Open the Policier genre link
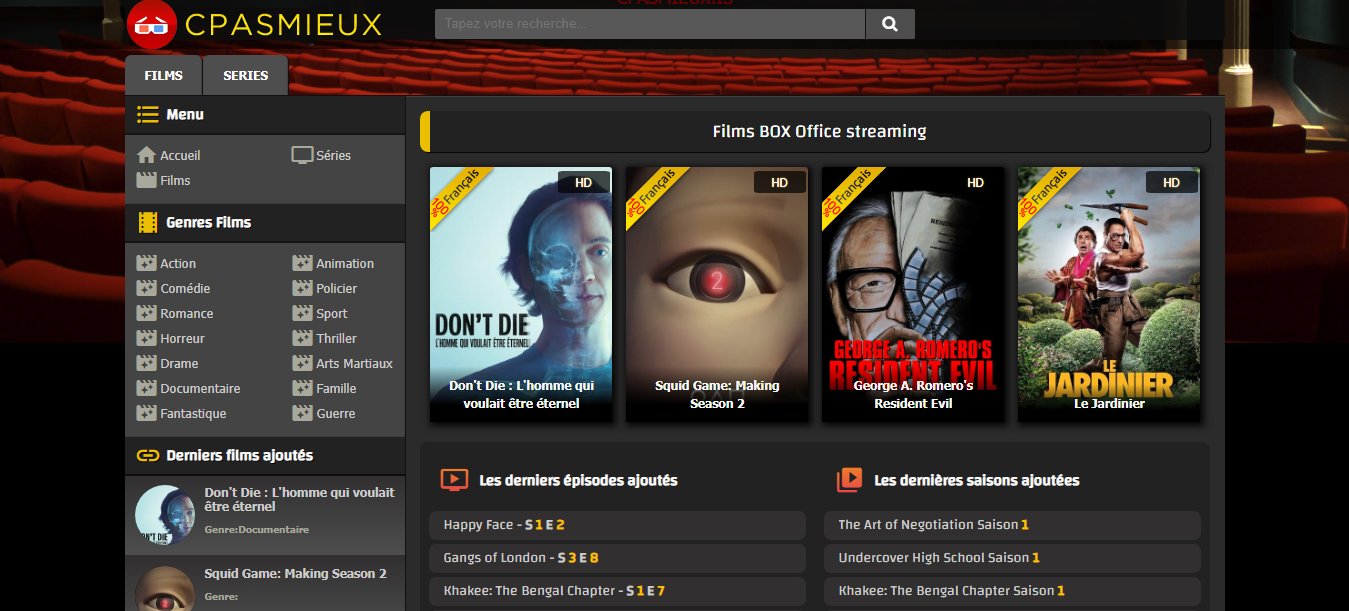 pyautogui.click(x=337, y=288)
